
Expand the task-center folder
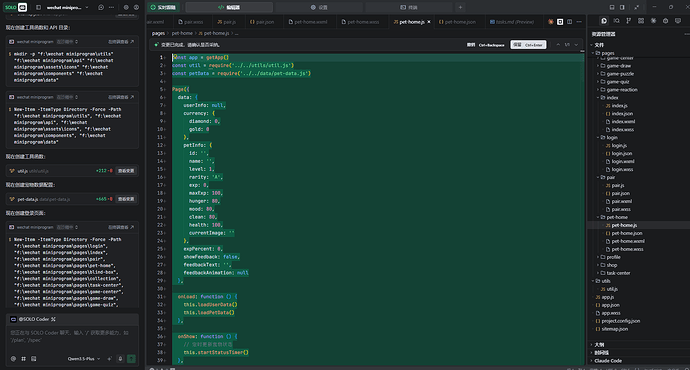point(618,273)
